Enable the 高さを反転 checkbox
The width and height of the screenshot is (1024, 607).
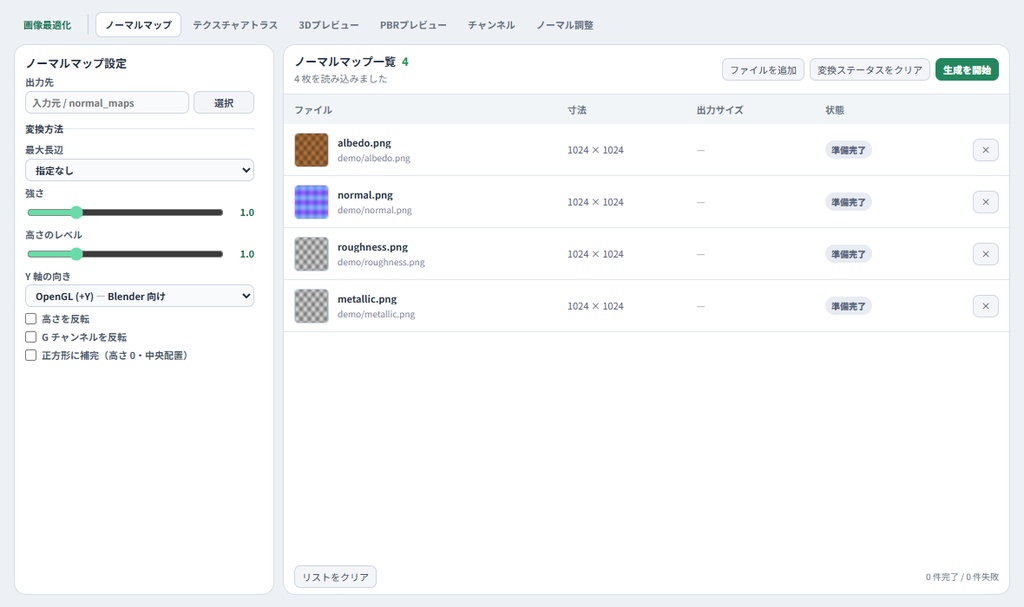click(x=31, y=319)
